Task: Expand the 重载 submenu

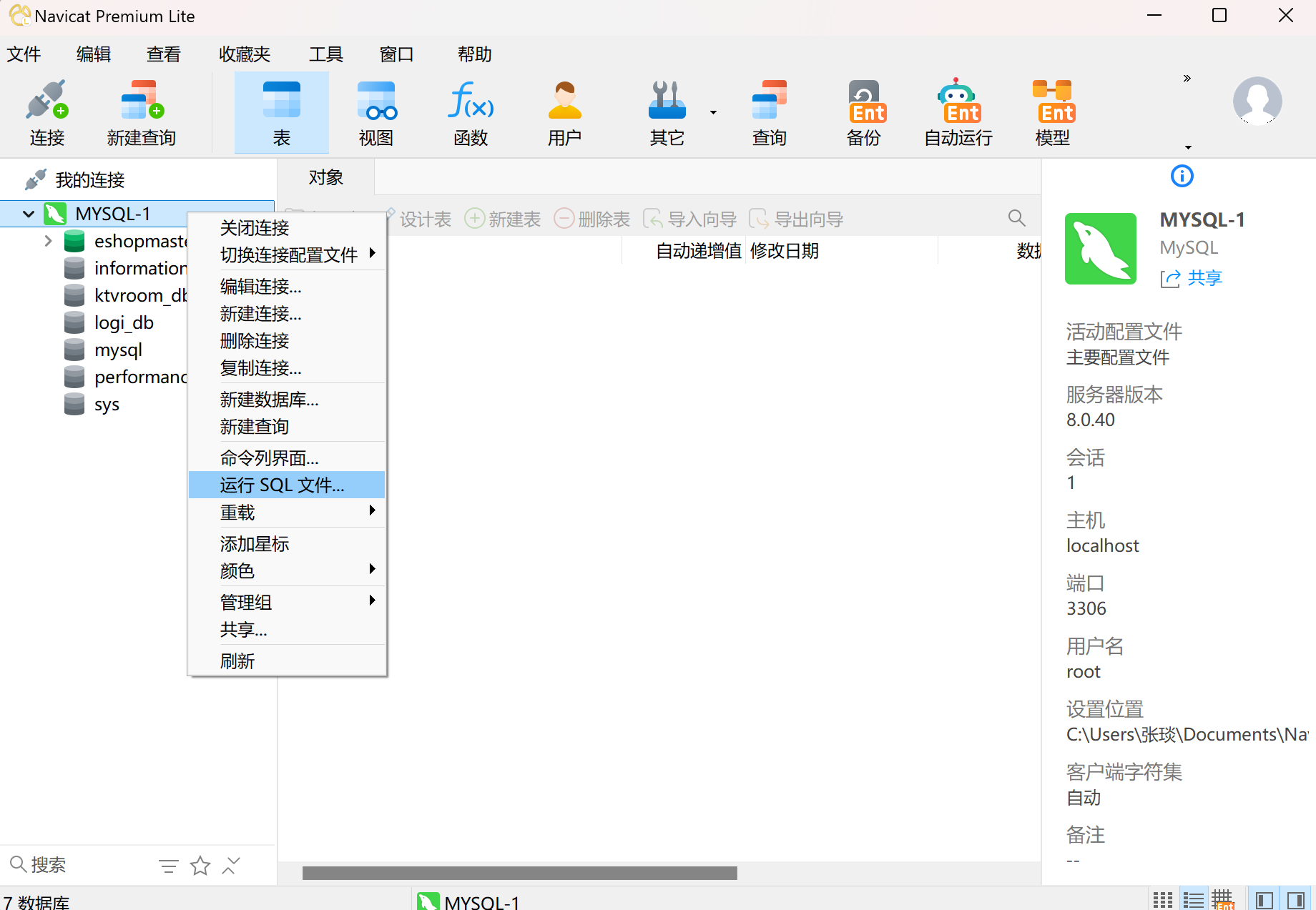Action: (287, 512)
